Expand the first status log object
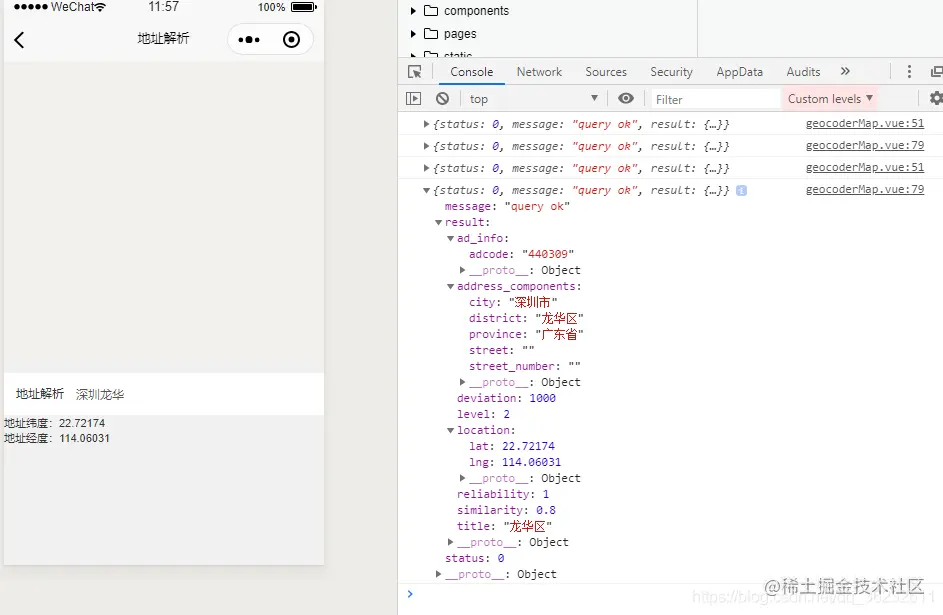Screen dimensions: 943x615 [x=426, y=124]
